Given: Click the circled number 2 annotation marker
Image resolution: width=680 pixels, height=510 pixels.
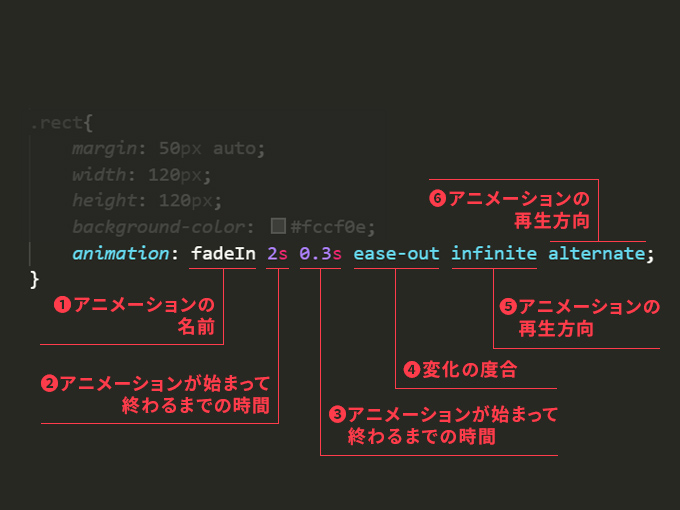Looking at the screenshot, I should 48,383.
